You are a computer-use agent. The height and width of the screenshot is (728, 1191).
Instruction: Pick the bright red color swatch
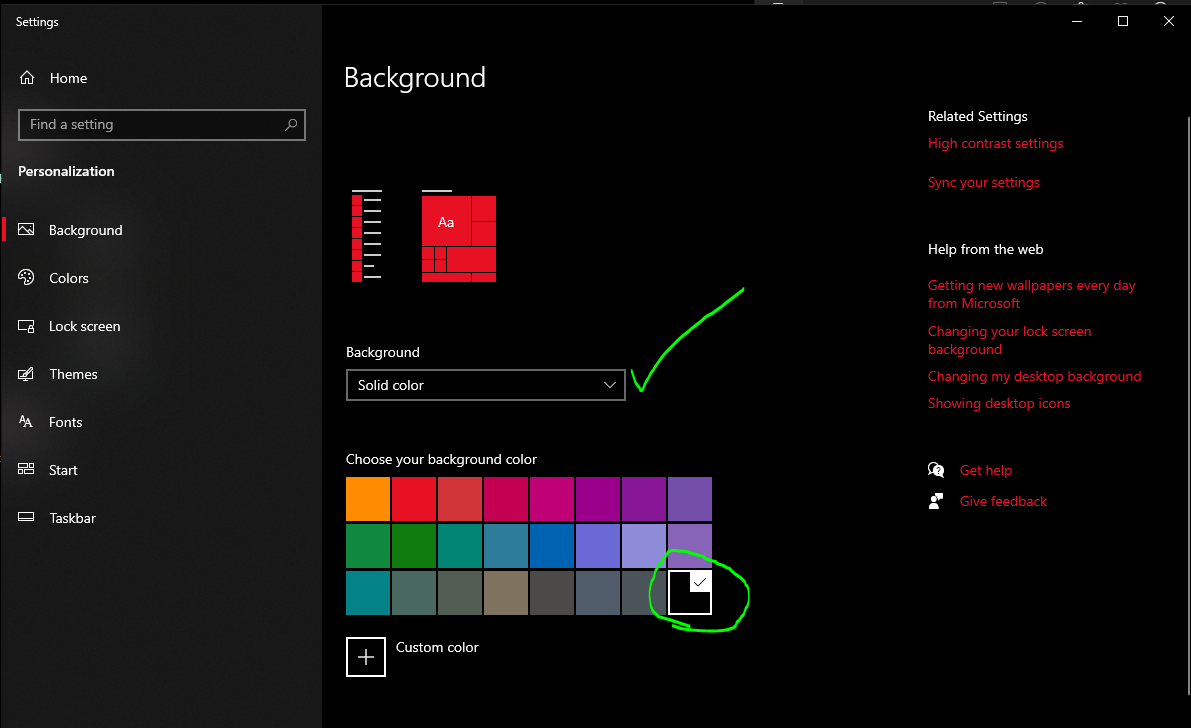(x=413, y=499)
